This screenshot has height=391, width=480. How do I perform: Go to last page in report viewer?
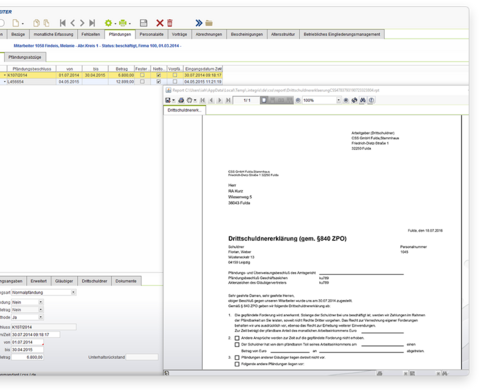click(228, 100)
